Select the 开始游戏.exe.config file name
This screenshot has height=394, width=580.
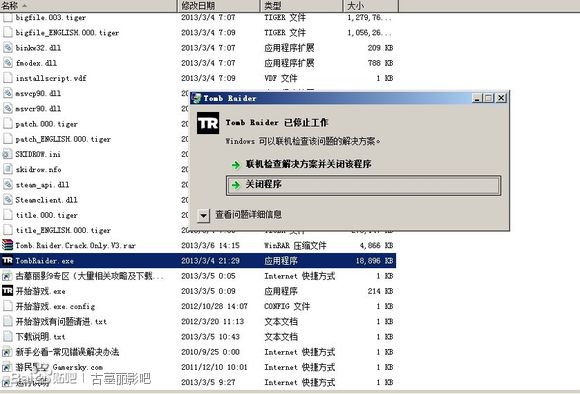point(55,306)
